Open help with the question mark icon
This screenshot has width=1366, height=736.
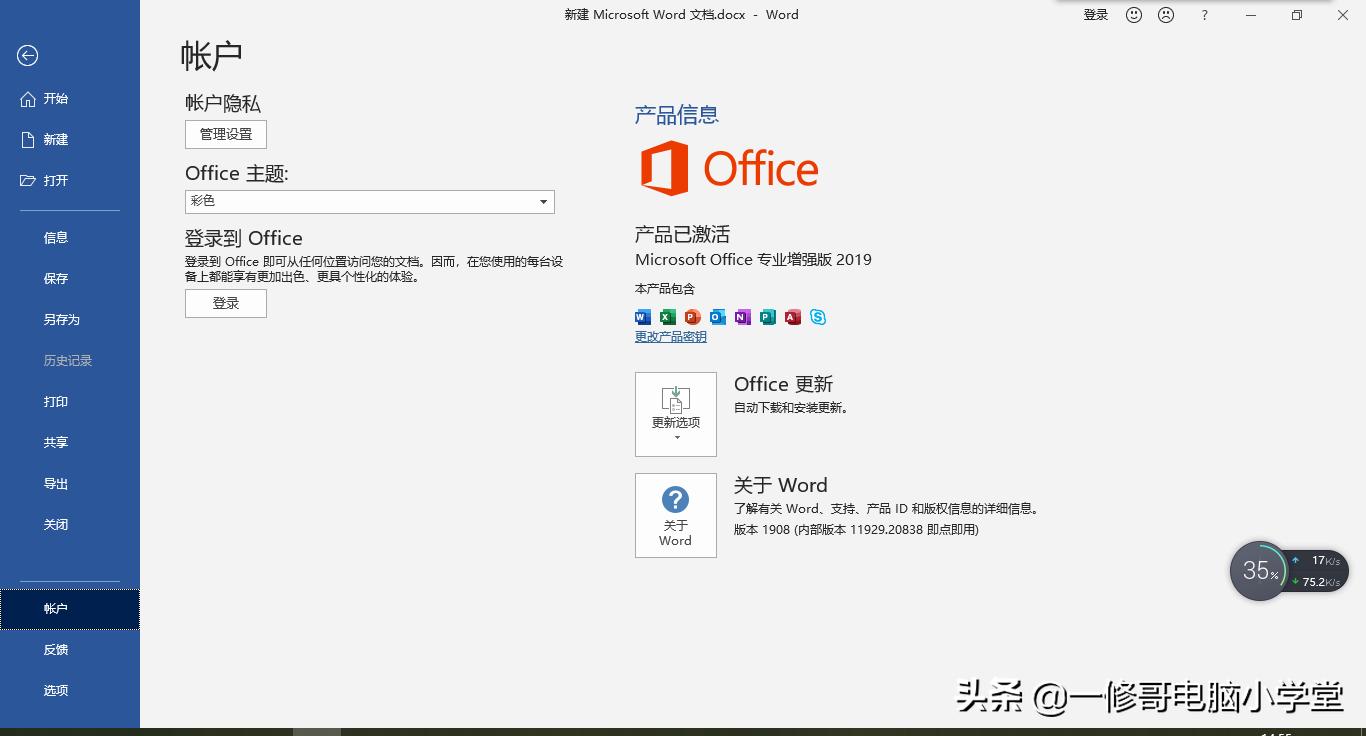pyautogui.click(x=1205, y=15)
